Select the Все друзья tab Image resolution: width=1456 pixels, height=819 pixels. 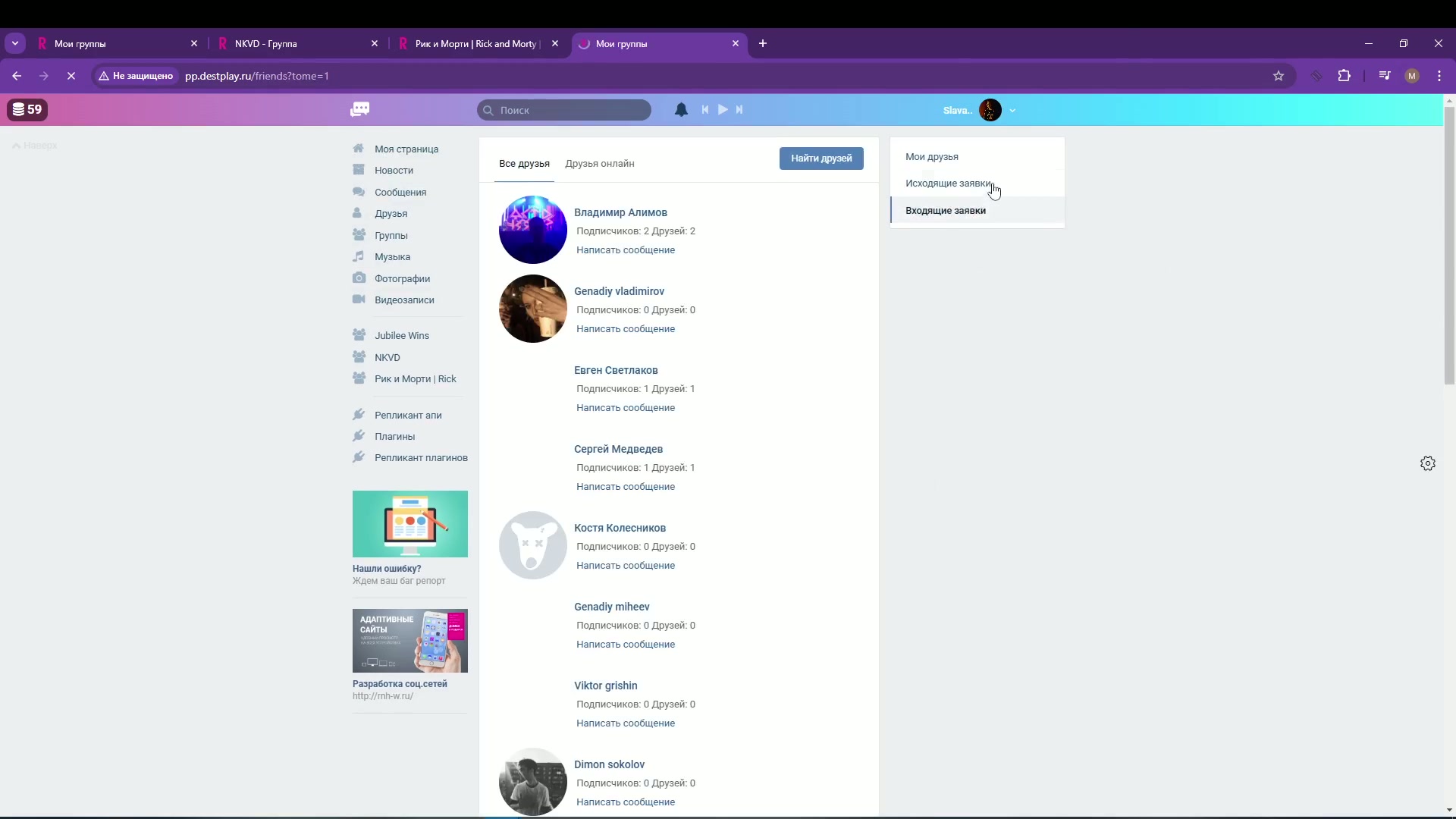(524, 164)
